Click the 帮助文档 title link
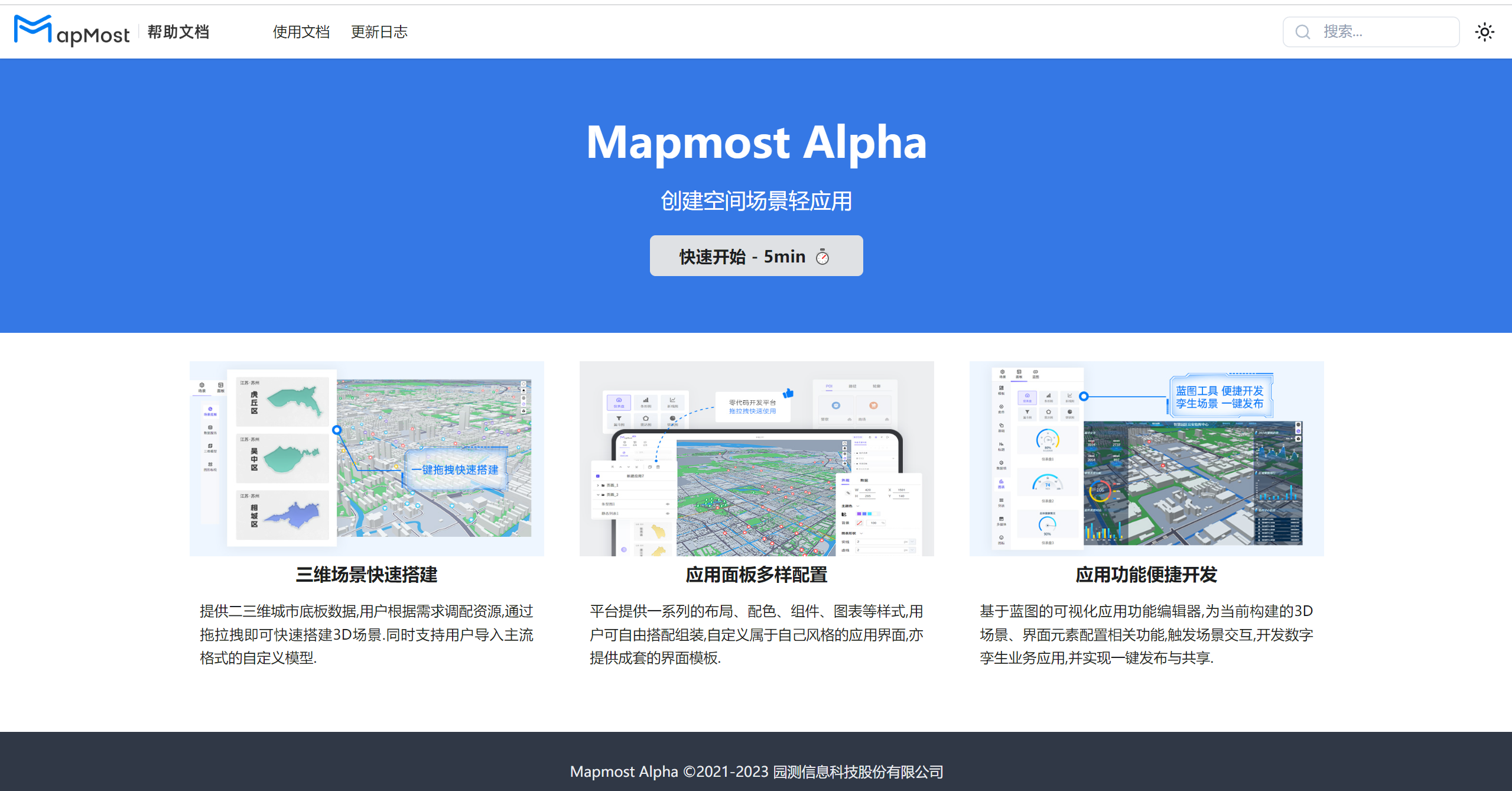The height and width of the screenshot is (791, 1512). point(178,32)
